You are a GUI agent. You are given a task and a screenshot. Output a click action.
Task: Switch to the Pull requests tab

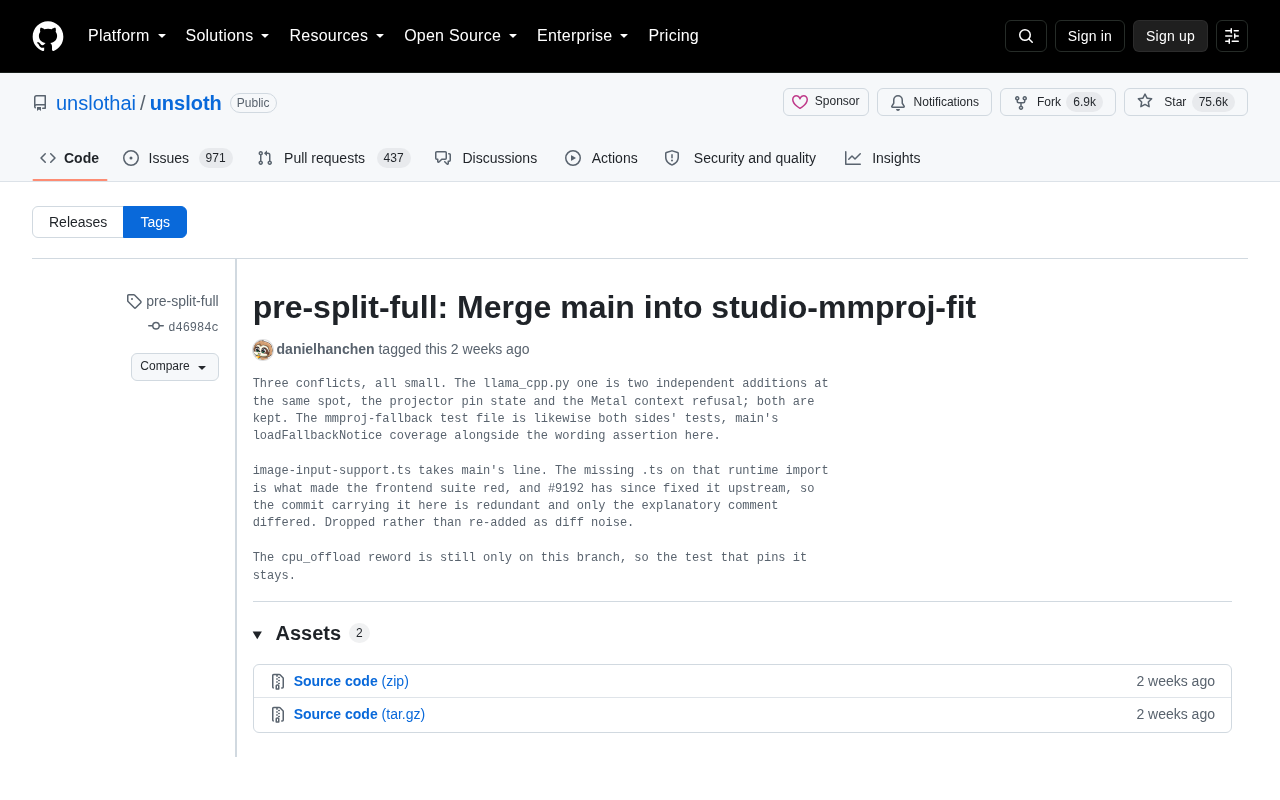(x=334, y=158)
